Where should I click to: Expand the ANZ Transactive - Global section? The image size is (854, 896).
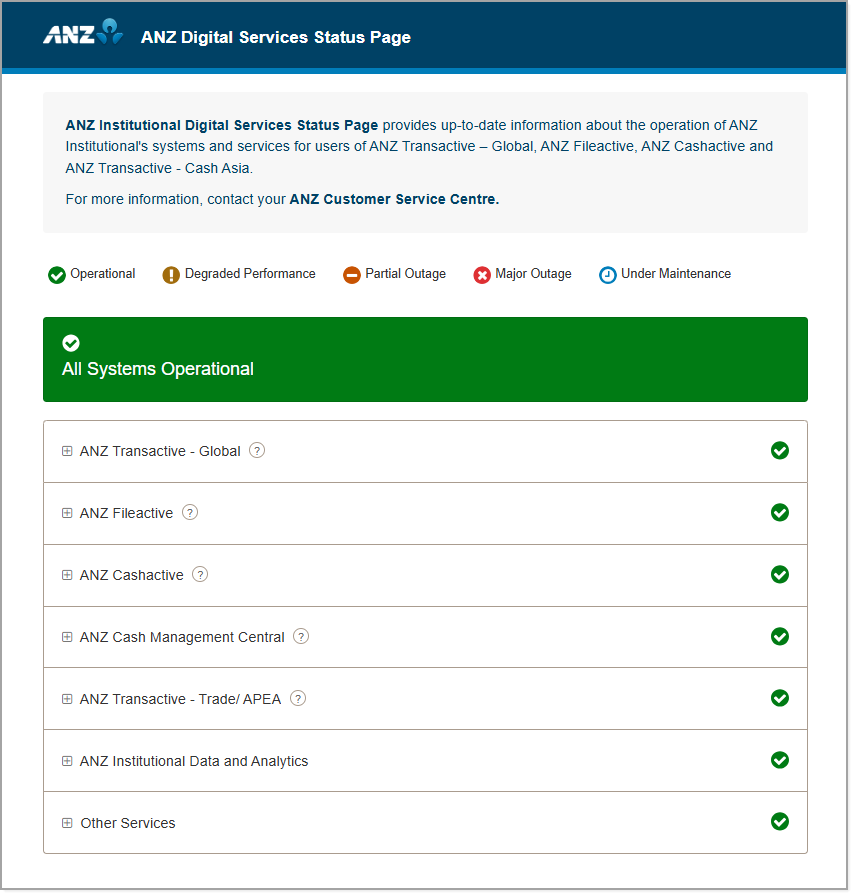click(67, 451)
